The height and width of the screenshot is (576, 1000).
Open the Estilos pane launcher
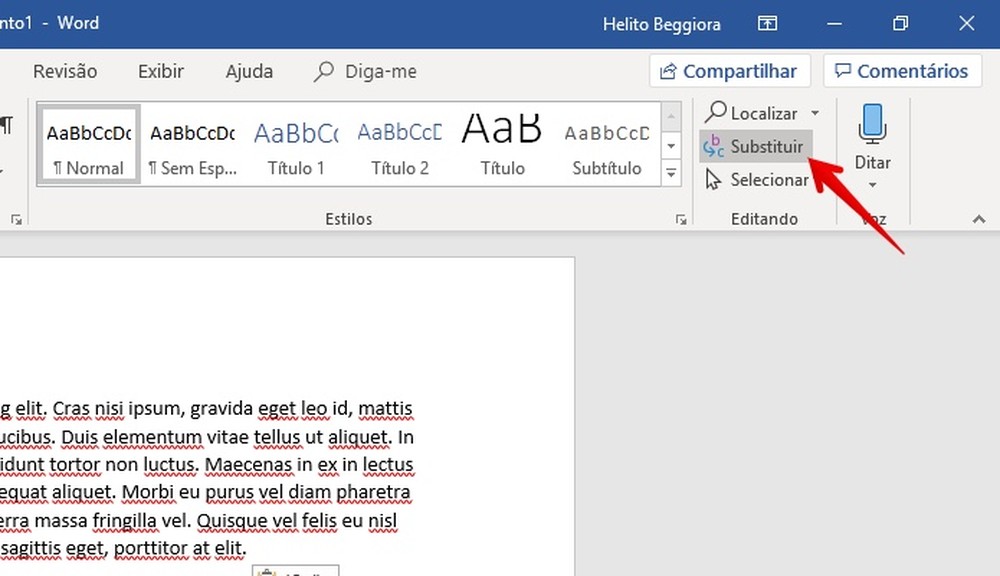click(681, 220)
